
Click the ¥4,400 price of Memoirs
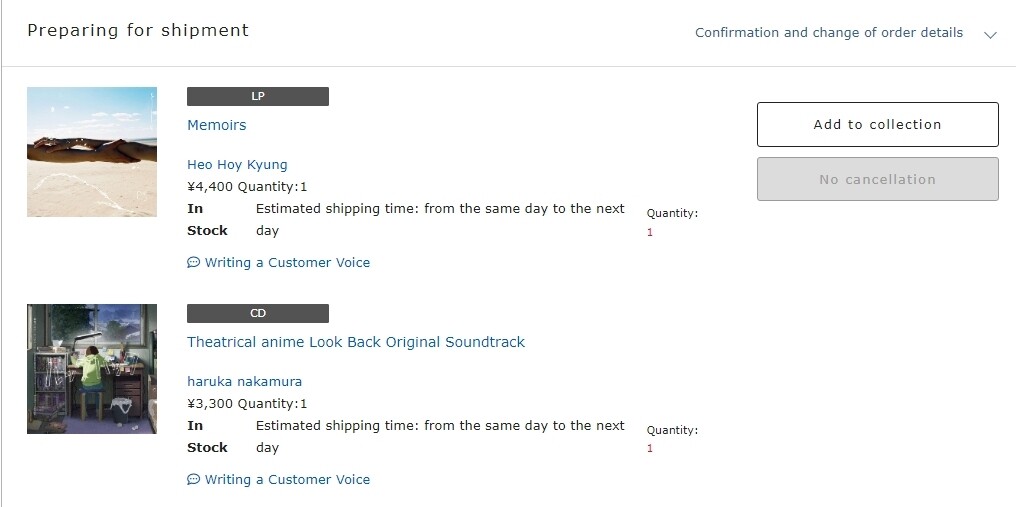(x=210, y=187)
